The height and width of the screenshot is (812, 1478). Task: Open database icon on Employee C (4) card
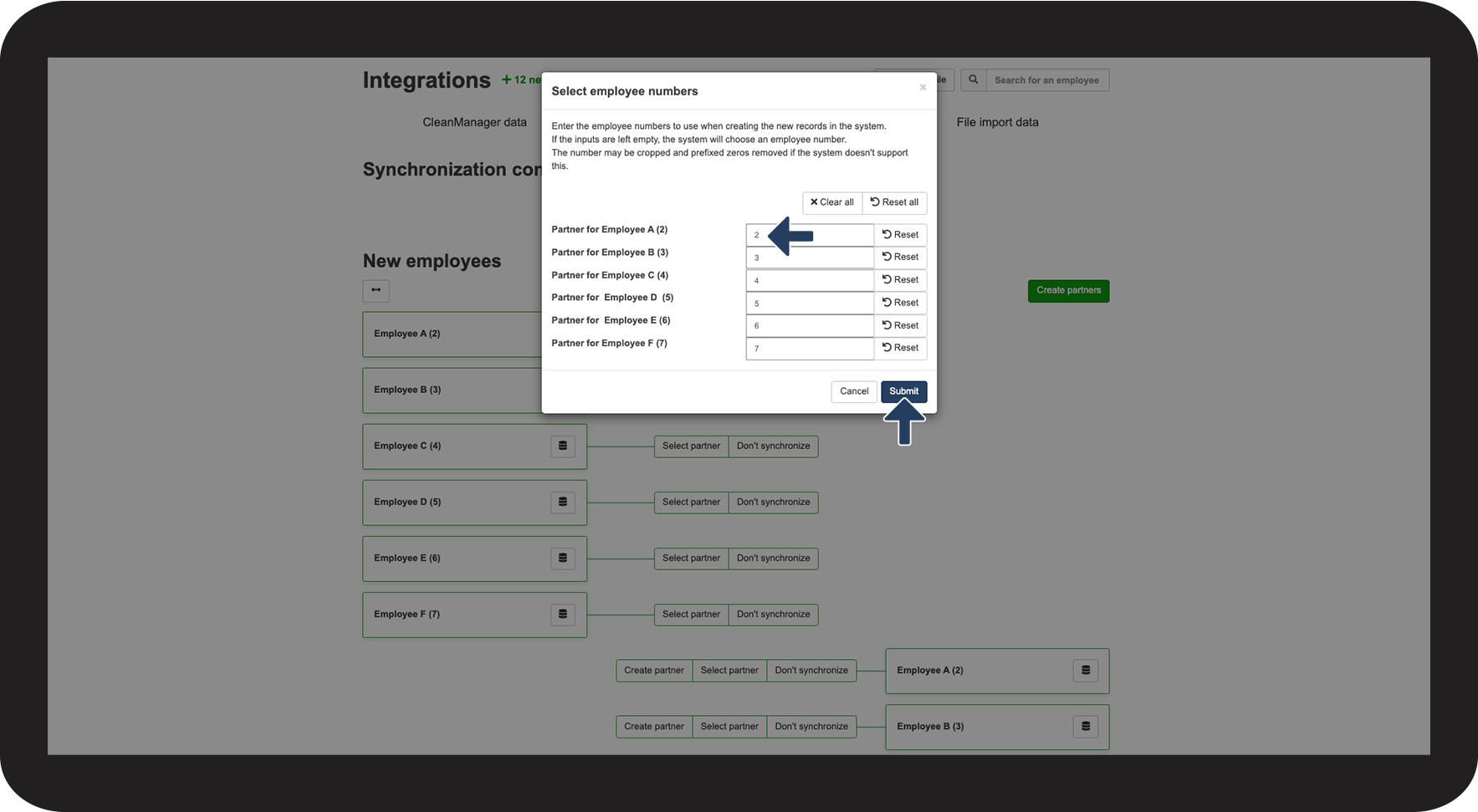(x=563, y=447)
